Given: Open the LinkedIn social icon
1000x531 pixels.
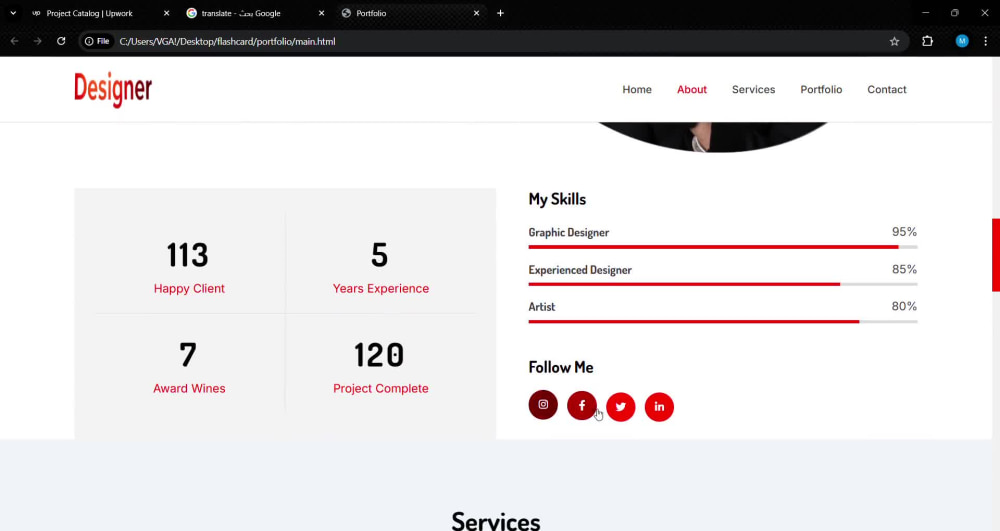Looking at the screenshot, I should pyautogui.click(x=659, y=407).
